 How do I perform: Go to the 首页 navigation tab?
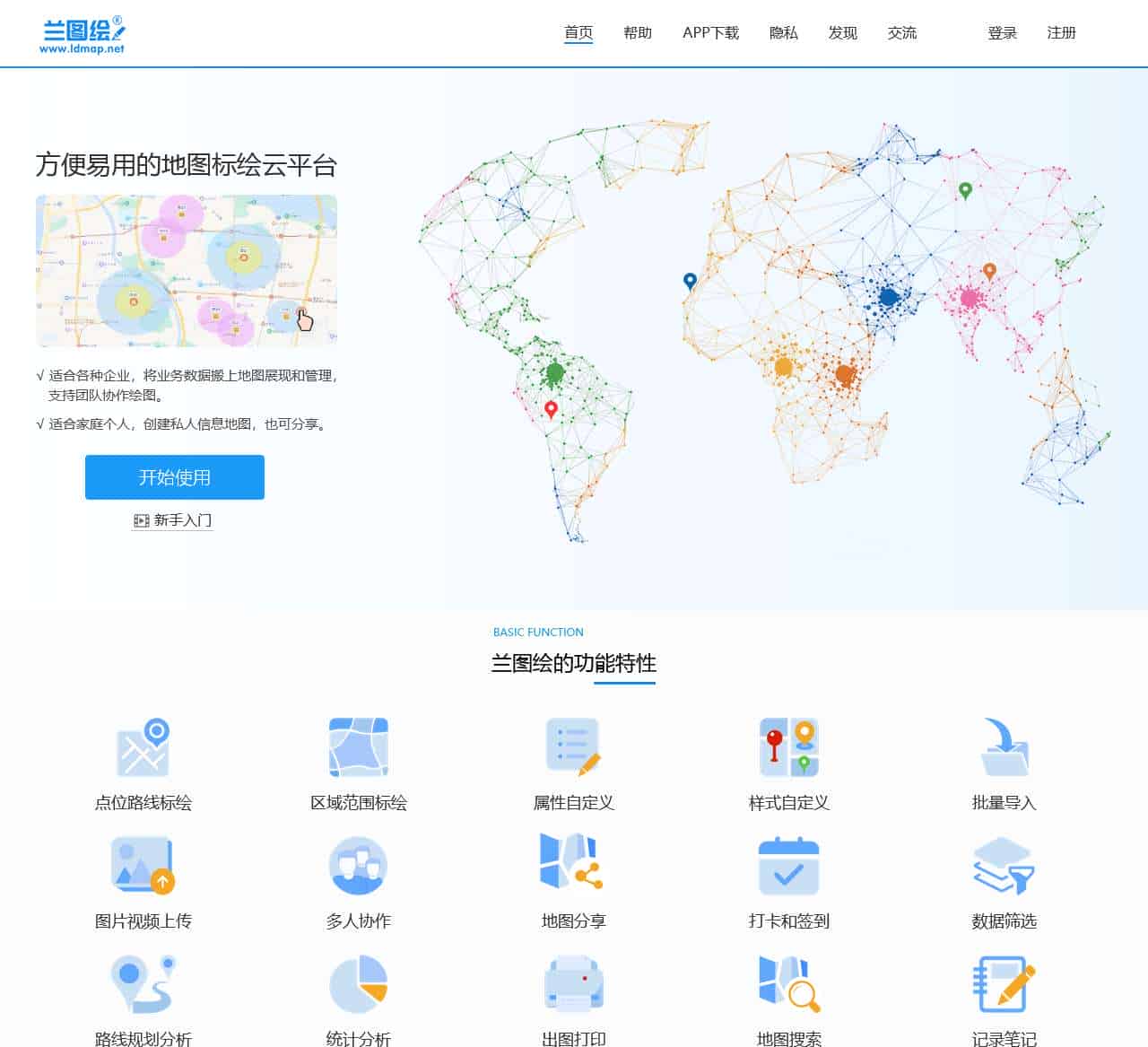[578, 33]
